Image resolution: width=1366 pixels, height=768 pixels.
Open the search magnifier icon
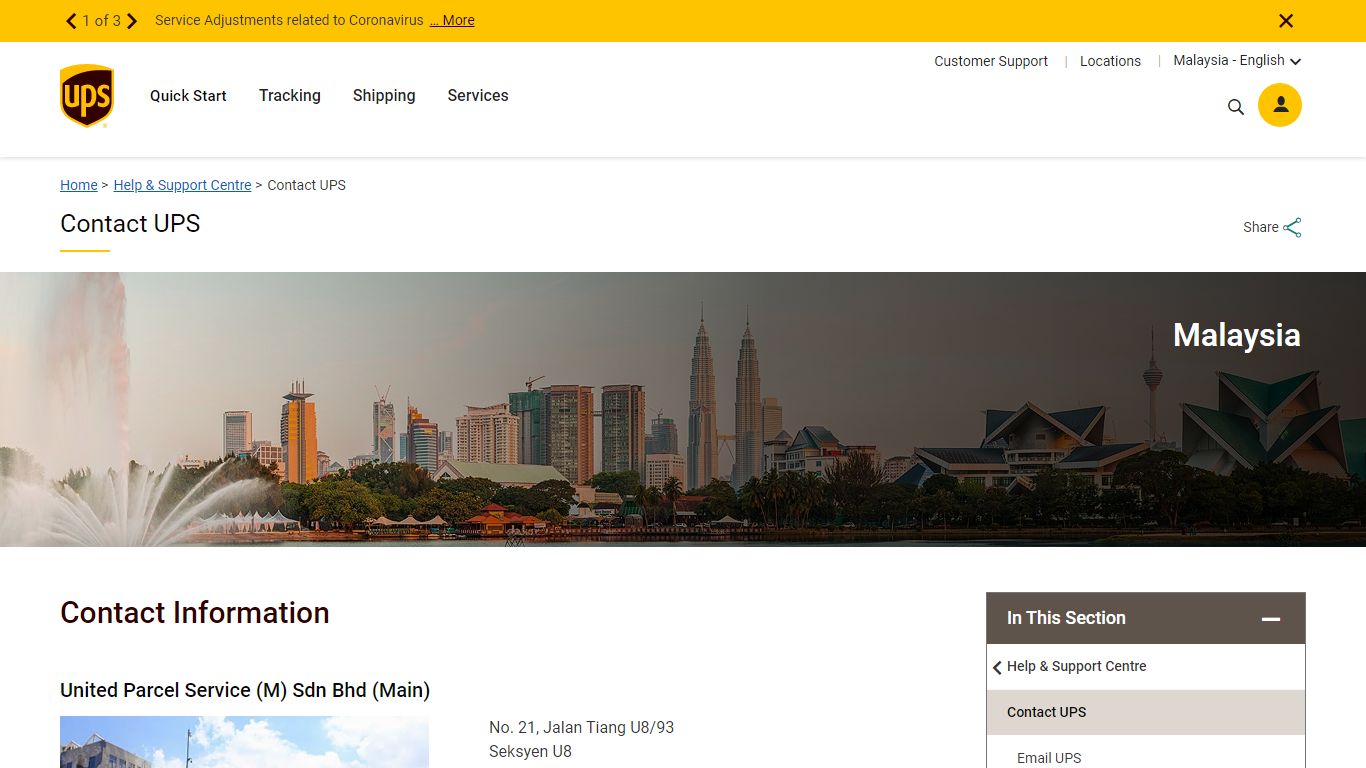[x=1236, y=107]
